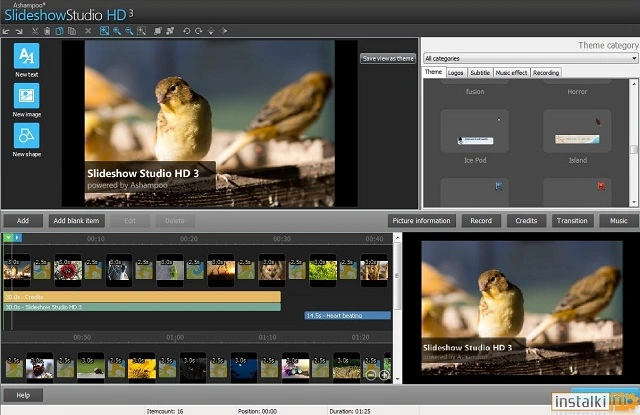The image size is (640, 415).
Task: Select the Ice Pod theme thumbnail
Action: pyautogui.click(x=473, y=132)
